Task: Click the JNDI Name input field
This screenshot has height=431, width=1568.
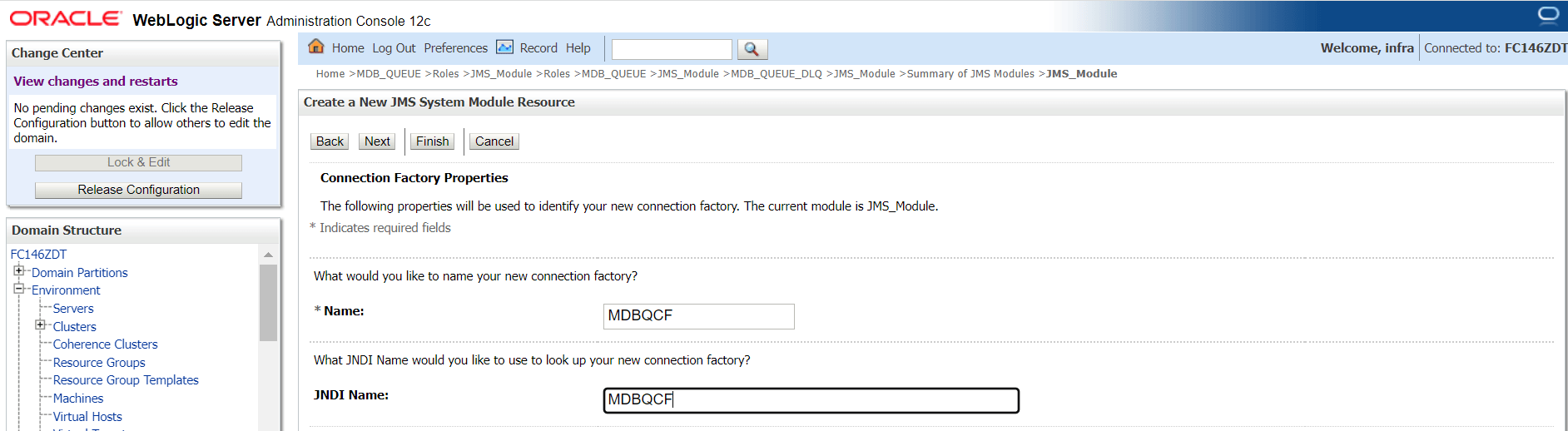Action: [811, 400]
